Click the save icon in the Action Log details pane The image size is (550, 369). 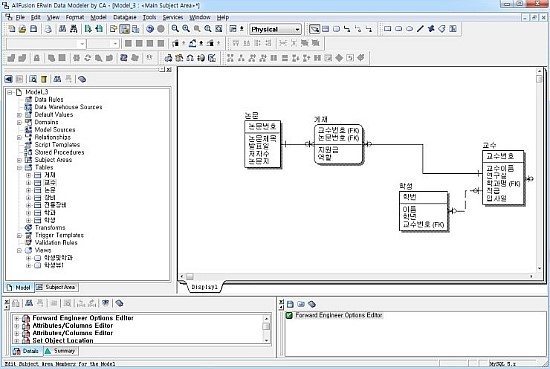point(290,304)
